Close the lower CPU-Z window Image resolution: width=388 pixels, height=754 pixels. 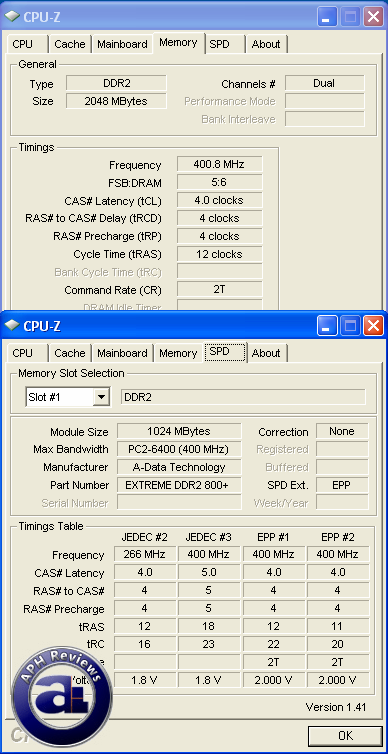click(x=373, y=327)
